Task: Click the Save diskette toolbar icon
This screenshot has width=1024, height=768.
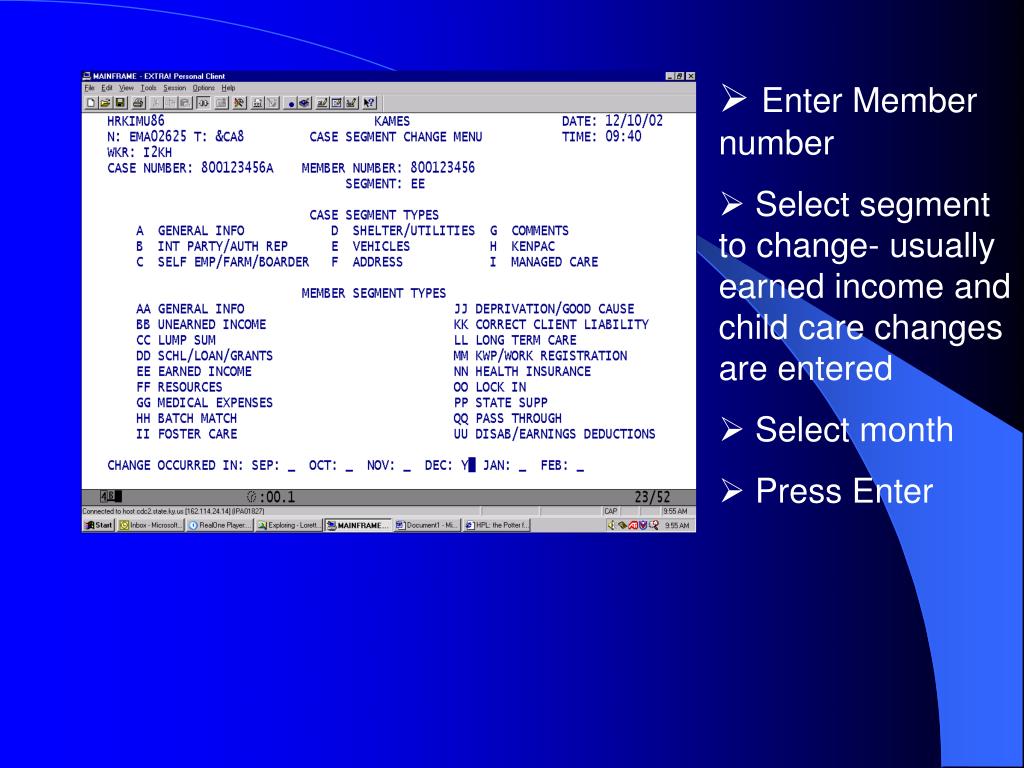Action: point(120,103)
